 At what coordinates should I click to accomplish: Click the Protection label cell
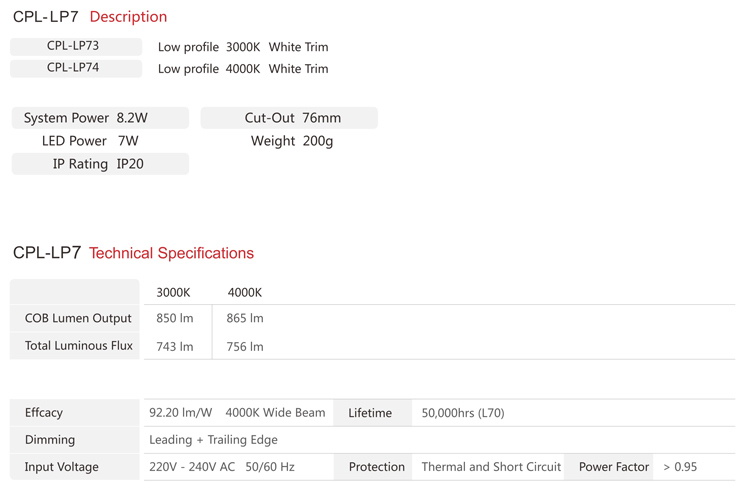click(377, 466)
